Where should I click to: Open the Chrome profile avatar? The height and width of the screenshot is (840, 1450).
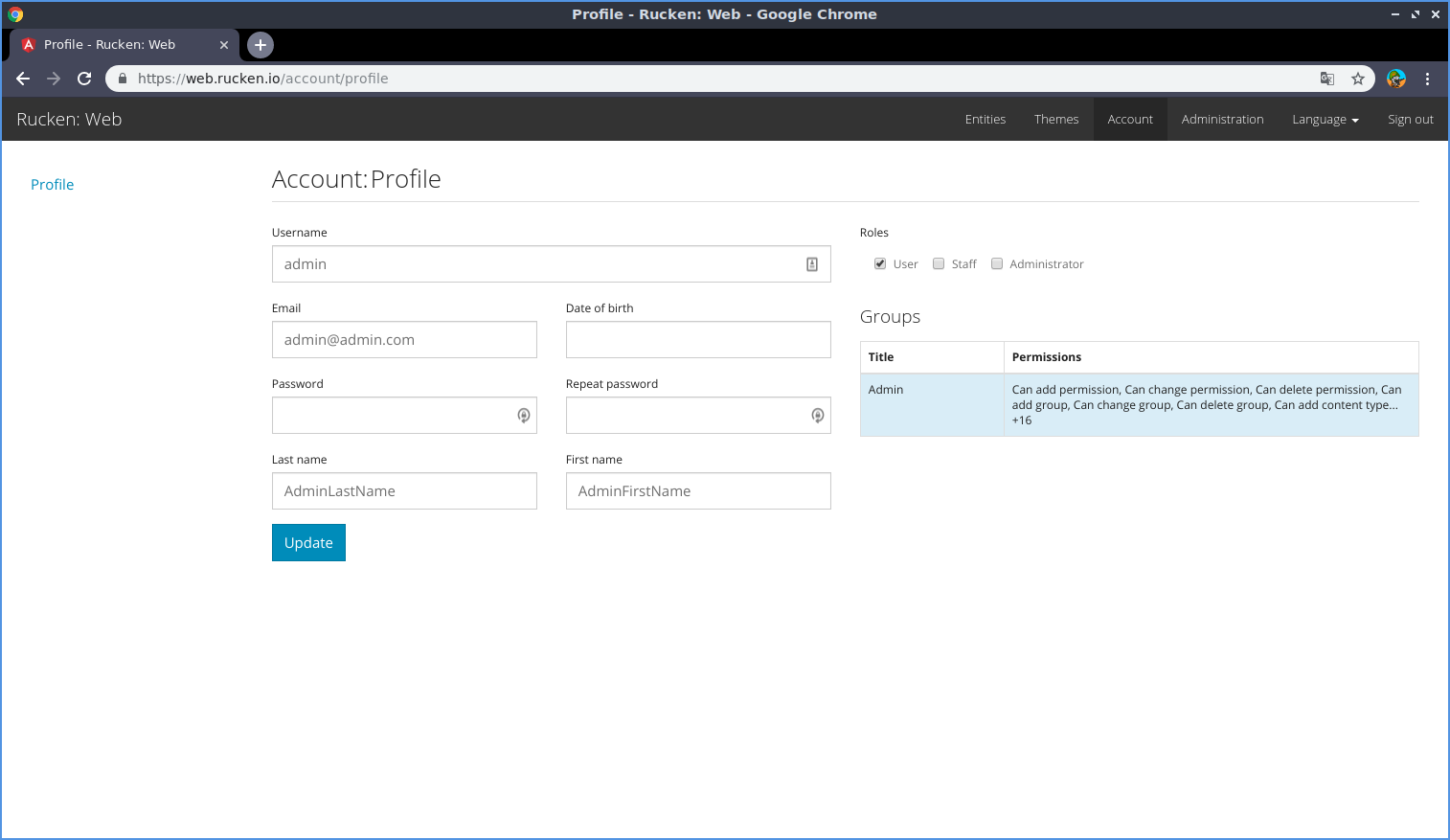tap(1396, 79)
